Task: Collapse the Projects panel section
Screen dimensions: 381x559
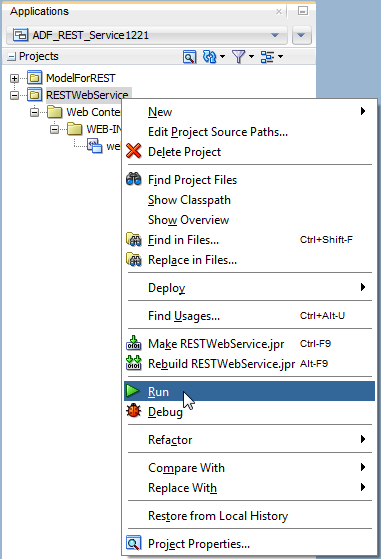Action: (12, 56)
